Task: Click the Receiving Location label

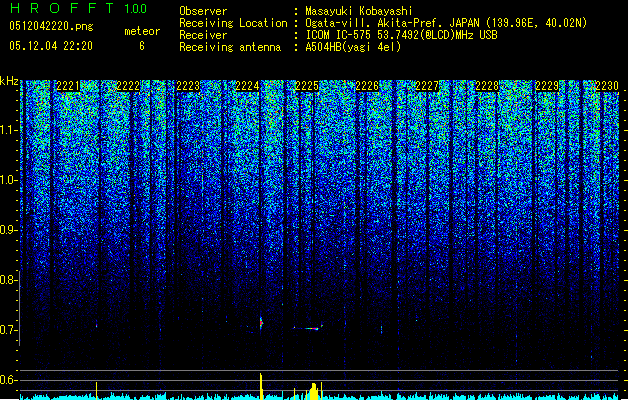Action: (x=233, y=23)
